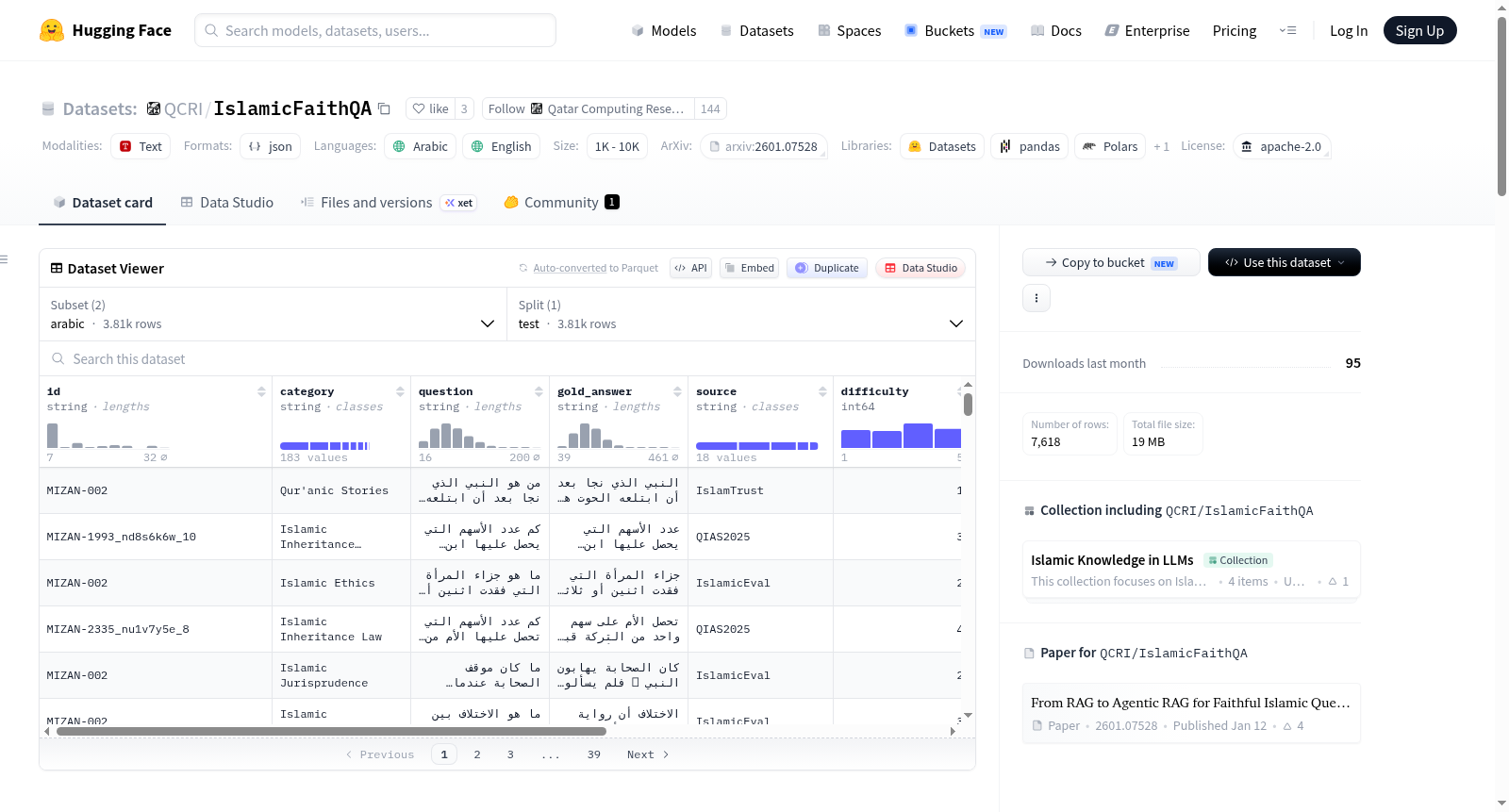Focus the Search models, datasets, users field
The height and width of the screenshot is (812, 1509).
click(375, 30)
